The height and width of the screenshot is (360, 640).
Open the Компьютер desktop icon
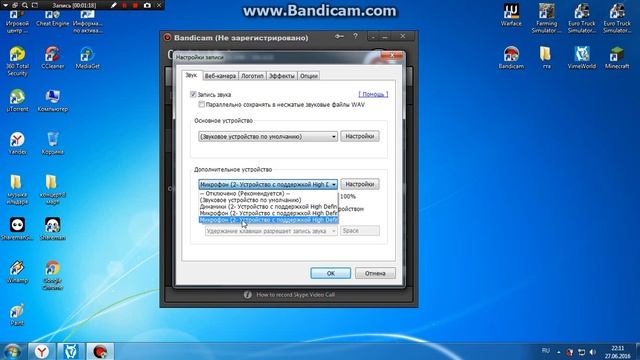(x=52, y=100)
